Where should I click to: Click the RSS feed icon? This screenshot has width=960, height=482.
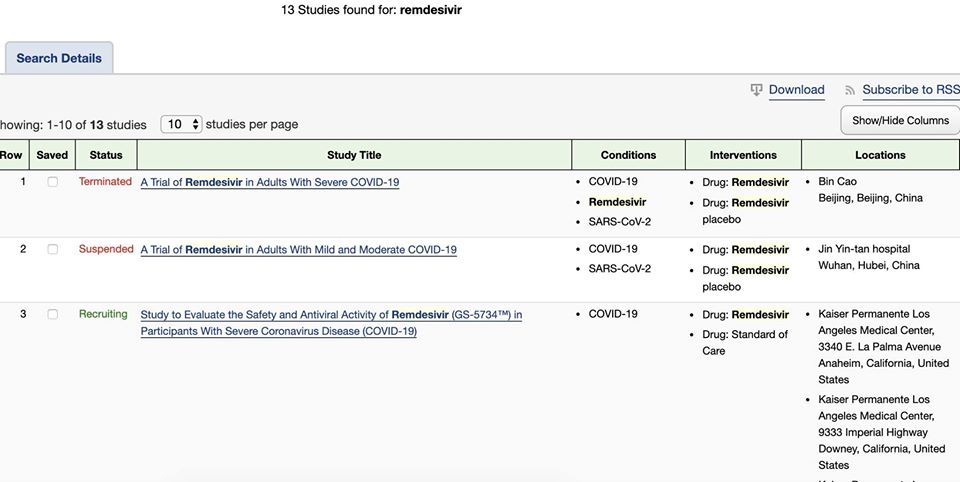coord(850,91)
